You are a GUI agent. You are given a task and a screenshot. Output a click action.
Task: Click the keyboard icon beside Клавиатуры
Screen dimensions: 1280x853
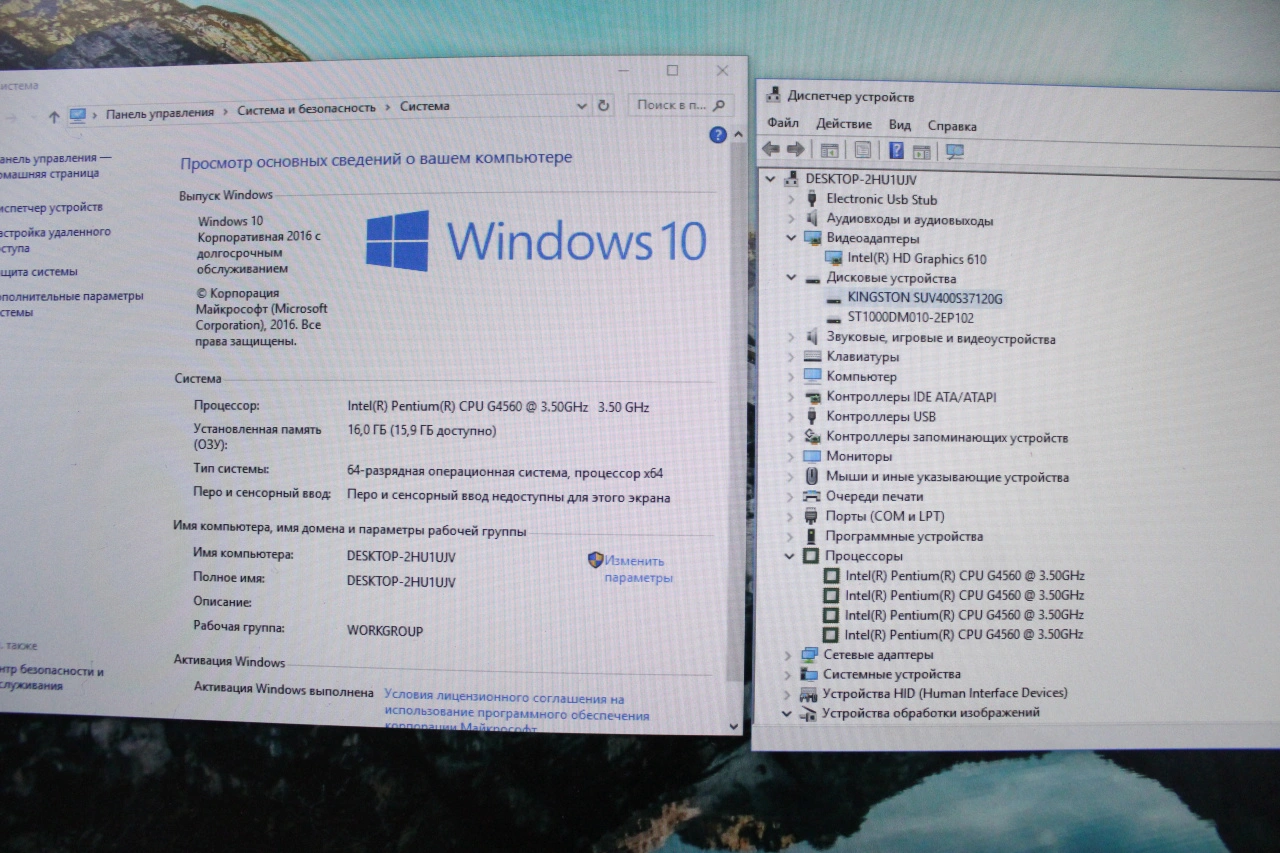pos(812,357)
